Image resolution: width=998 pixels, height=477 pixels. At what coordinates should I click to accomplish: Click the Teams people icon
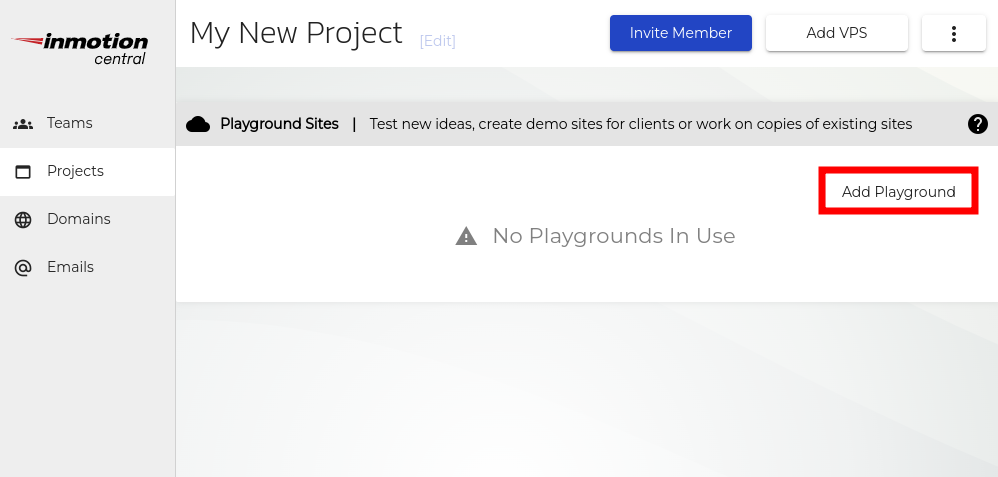23,124
